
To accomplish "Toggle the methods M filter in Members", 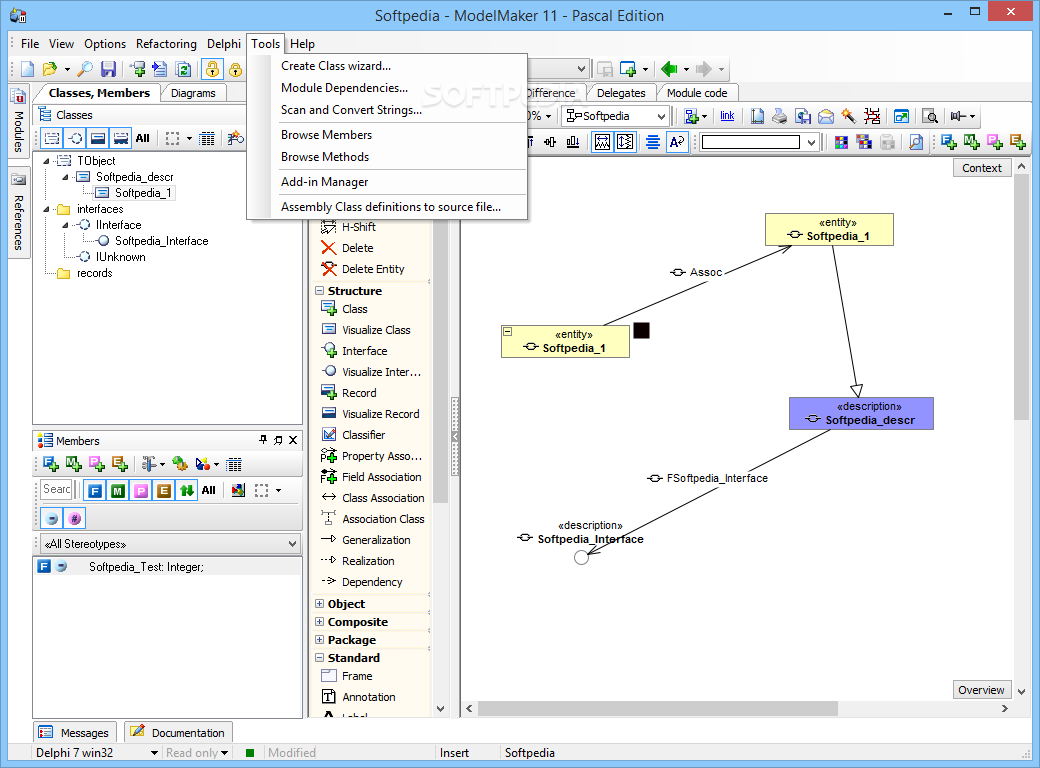I will (x=118, y=491).
